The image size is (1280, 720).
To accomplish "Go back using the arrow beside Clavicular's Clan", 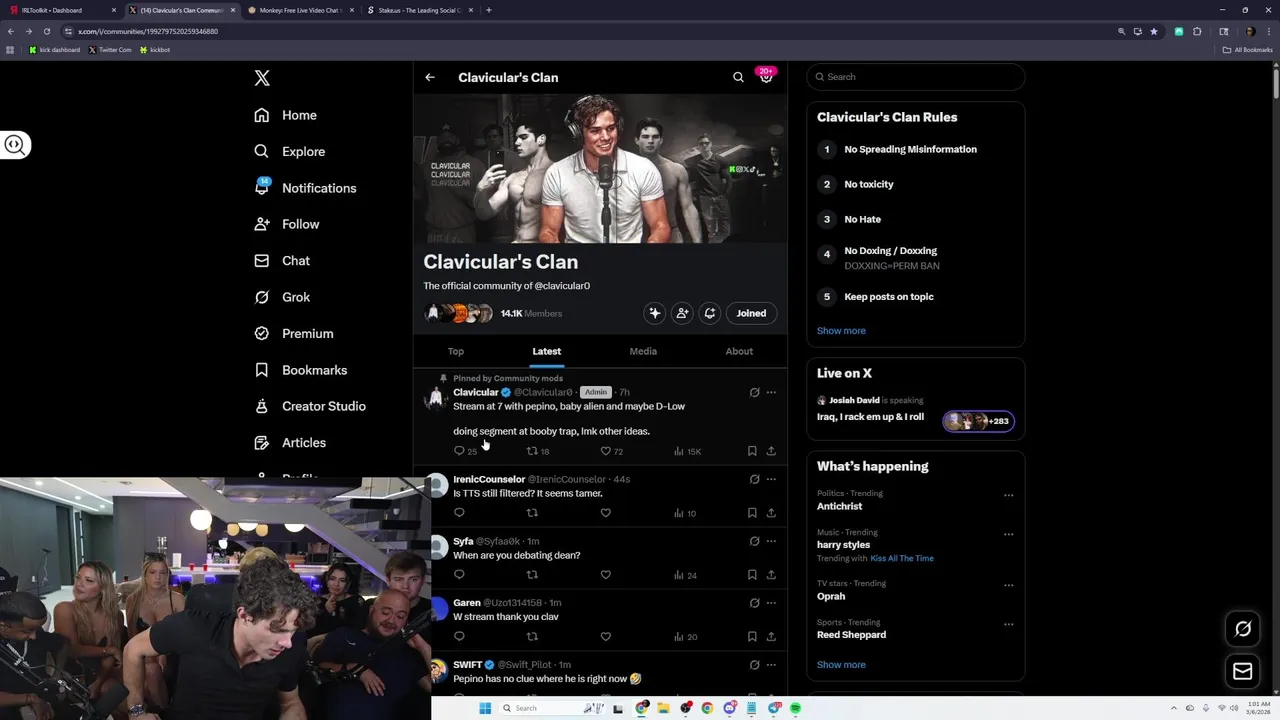I will (x=430, y=77).
